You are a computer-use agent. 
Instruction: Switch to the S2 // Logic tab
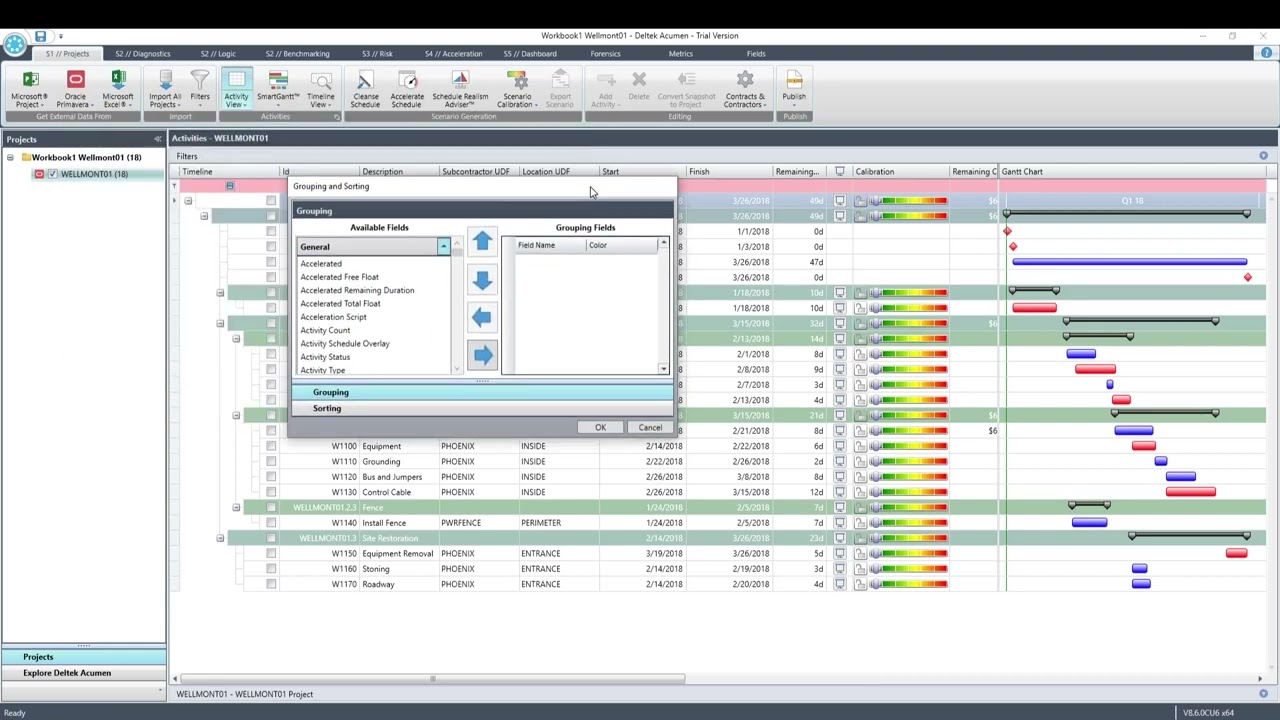tap(217, 54)
